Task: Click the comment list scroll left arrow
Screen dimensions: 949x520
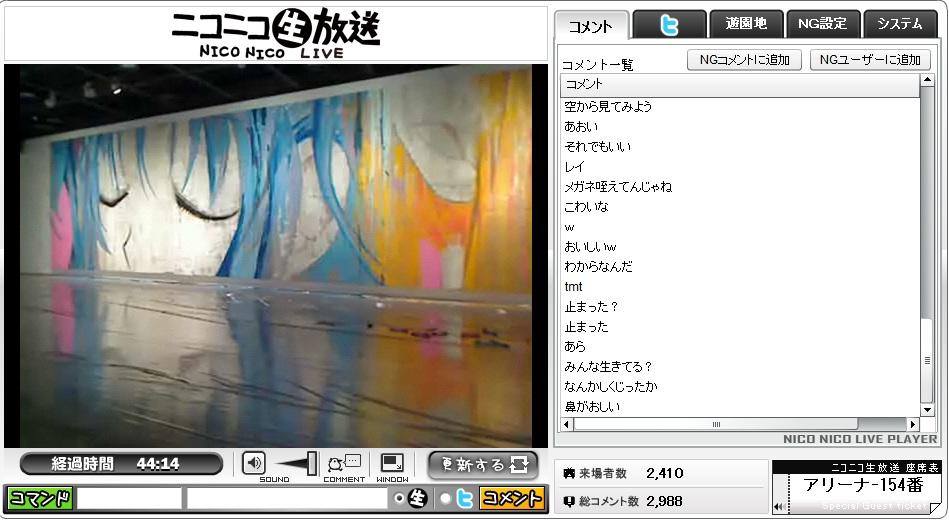Action: pos(566,424)
